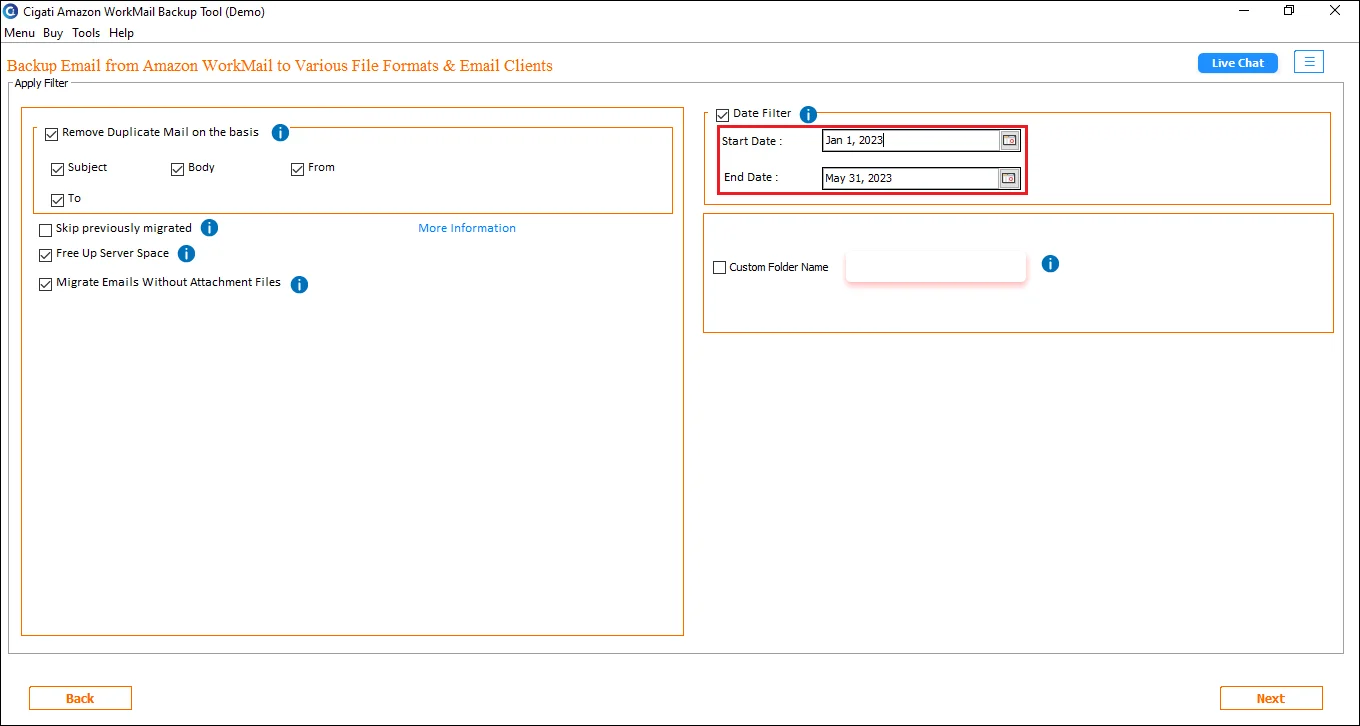Click the Cigati app logo in title bar
The width and height of the screenshot is (1360, 726).
[11, 12]
